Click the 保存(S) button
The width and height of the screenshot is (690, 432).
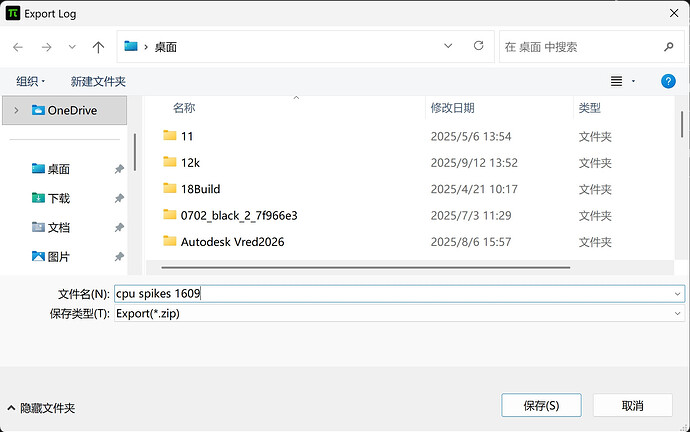[541, 405]
